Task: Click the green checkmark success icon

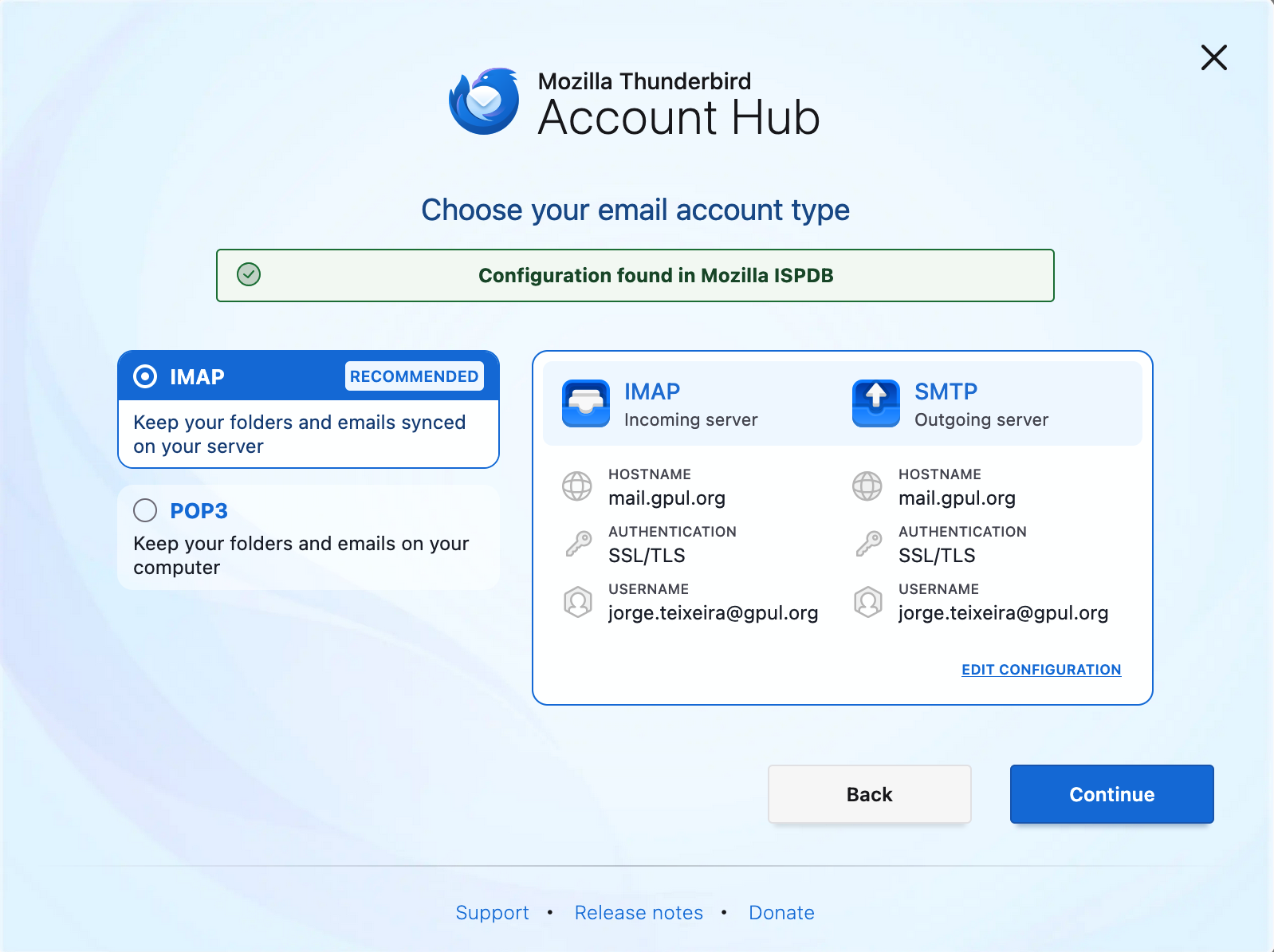Action: point(249,274)
